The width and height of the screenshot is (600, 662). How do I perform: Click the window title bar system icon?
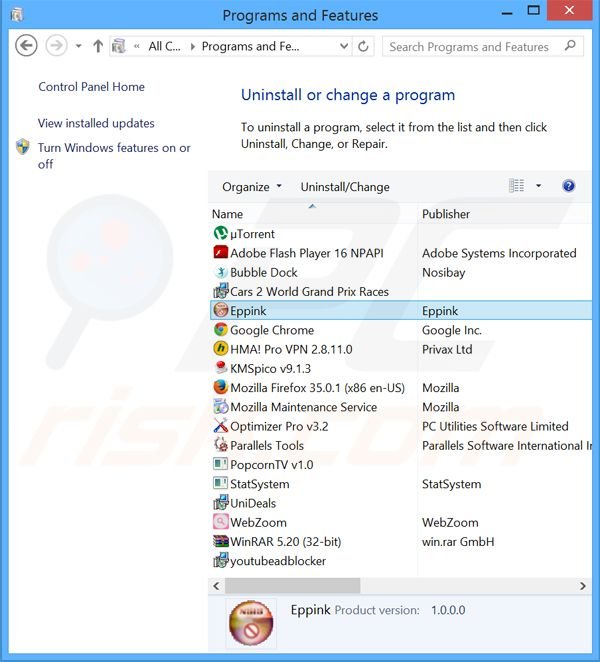click(17, 15)
